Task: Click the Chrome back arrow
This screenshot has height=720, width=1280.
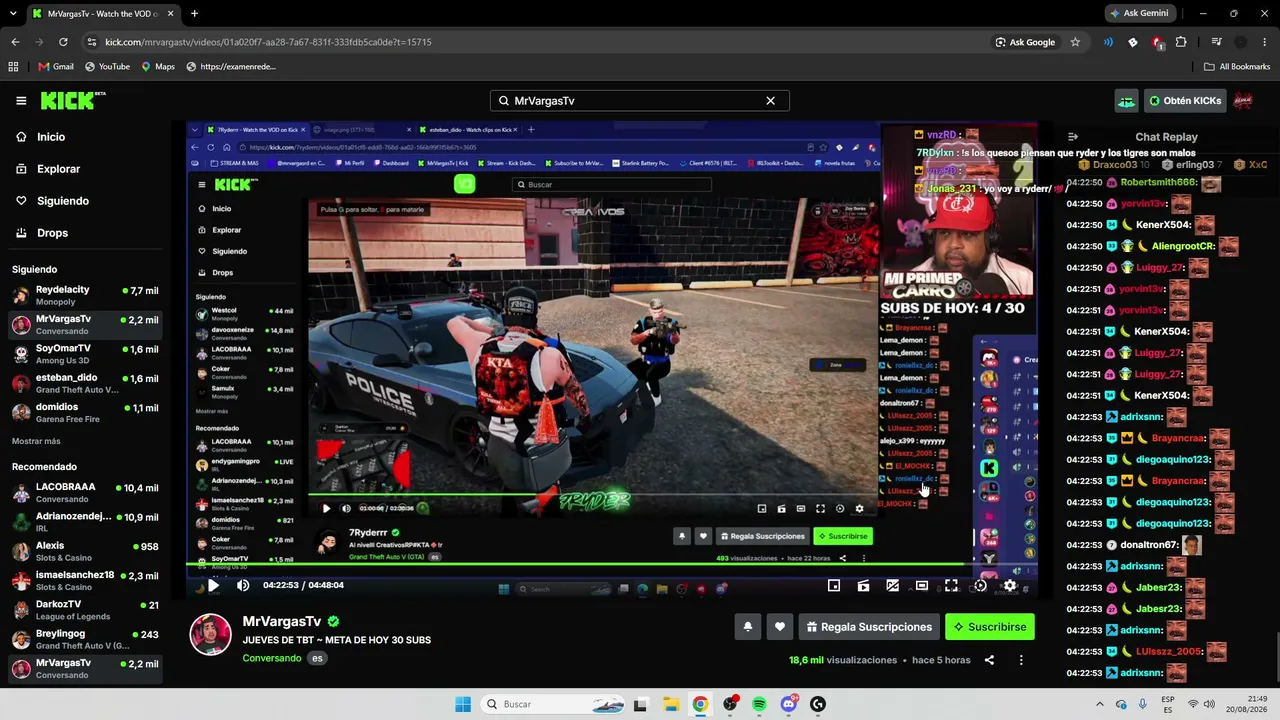Action: pyautogui.click(x=15, y=42)
